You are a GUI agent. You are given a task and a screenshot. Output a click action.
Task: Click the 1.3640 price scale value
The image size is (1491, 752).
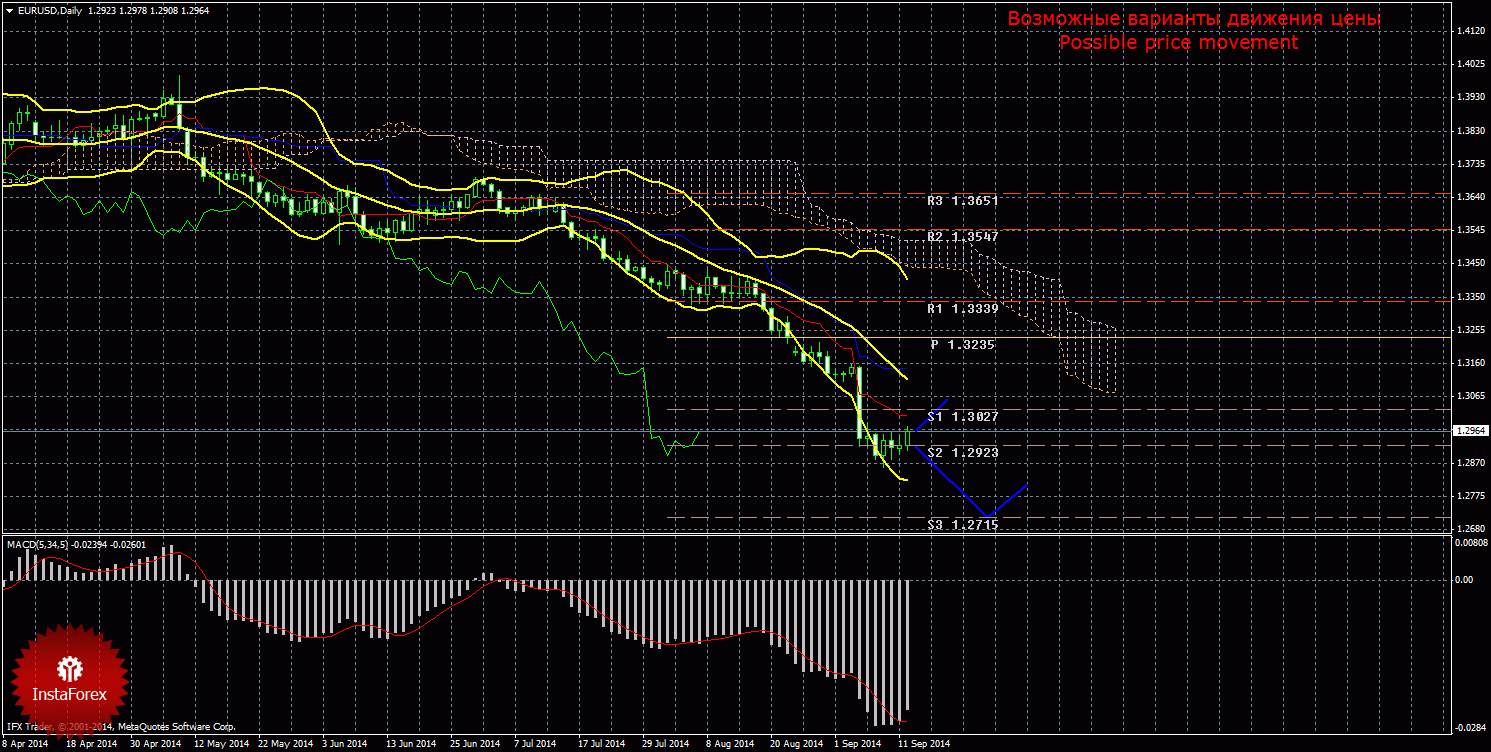click(1471, 197)
